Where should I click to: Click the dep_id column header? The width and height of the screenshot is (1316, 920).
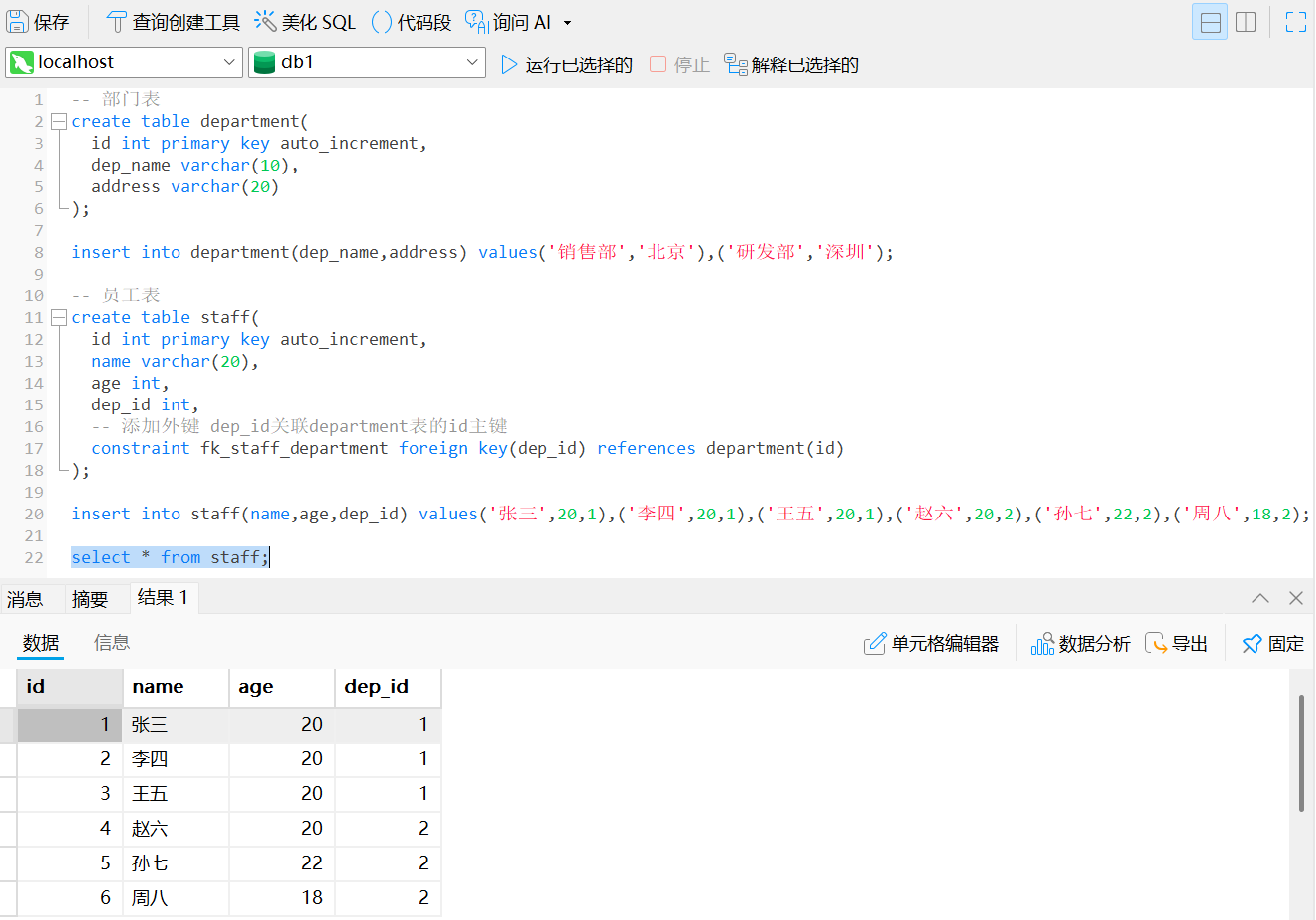(388, 687)
